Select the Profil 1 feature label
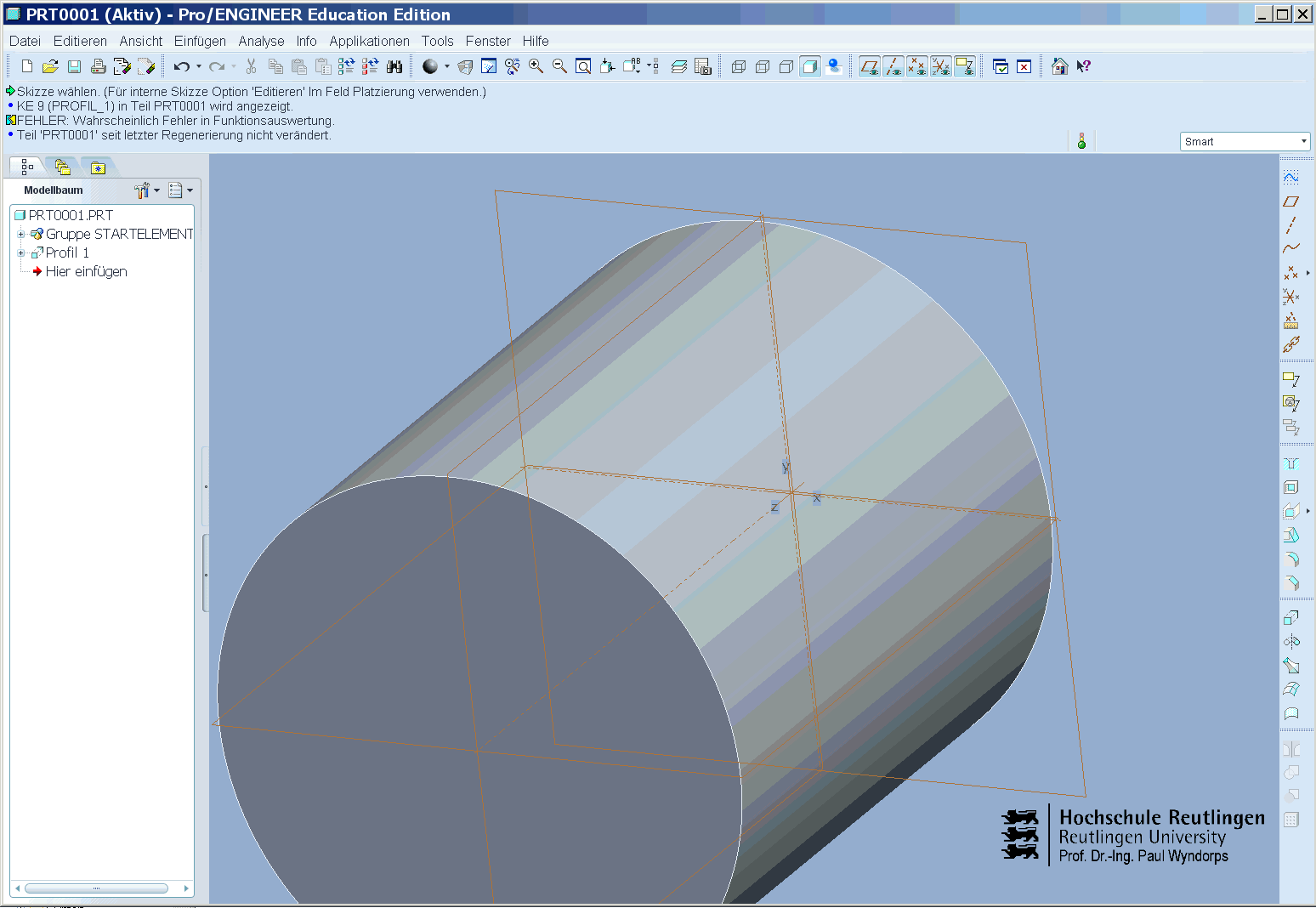1316x908 pixels. click(67, 253)
